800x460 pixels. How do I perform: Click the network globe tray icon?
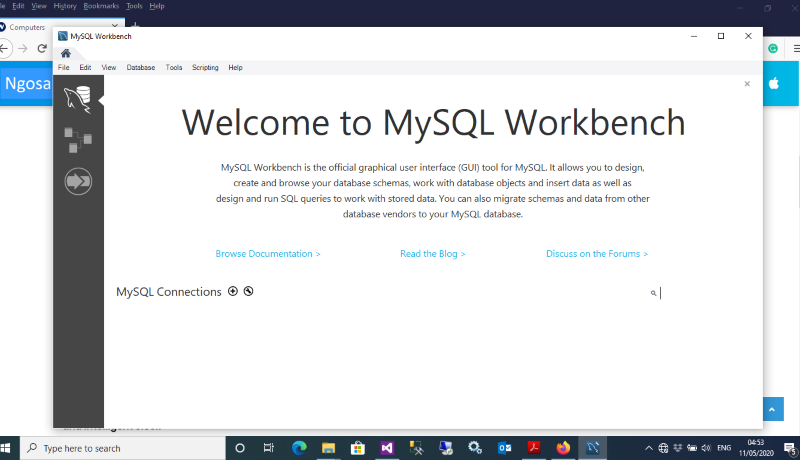[663, 448]
